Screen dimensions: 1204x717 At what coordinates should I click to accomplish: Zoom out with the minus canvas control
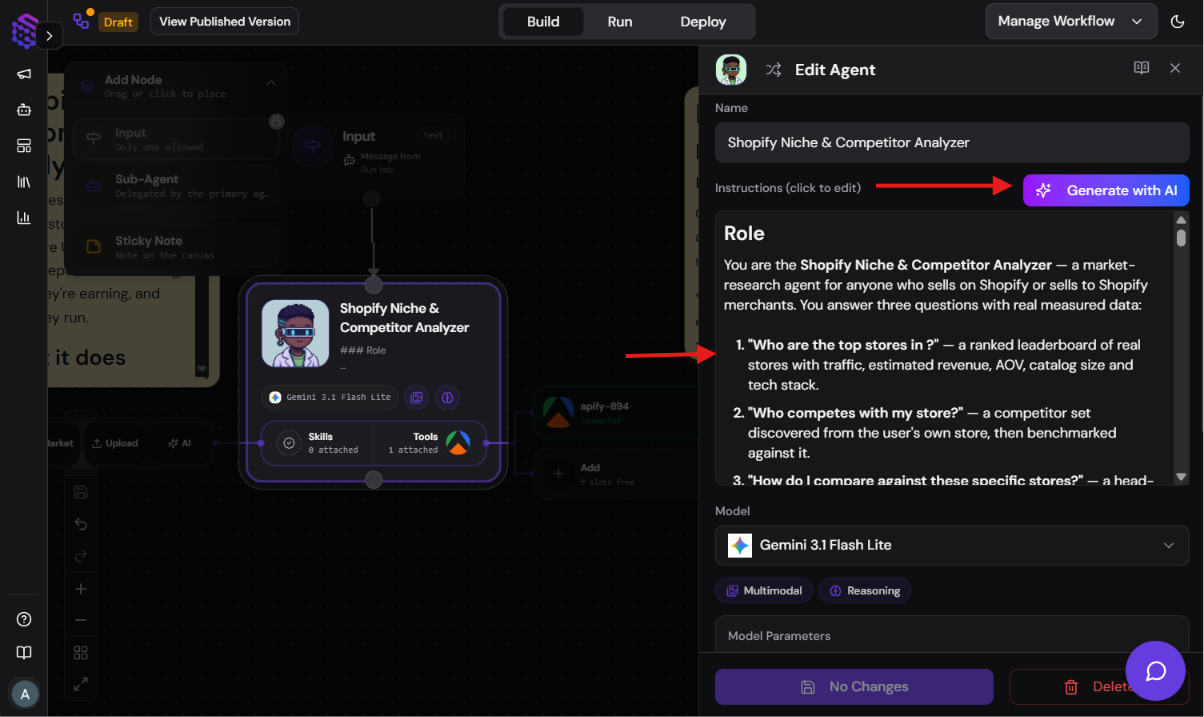81,620
